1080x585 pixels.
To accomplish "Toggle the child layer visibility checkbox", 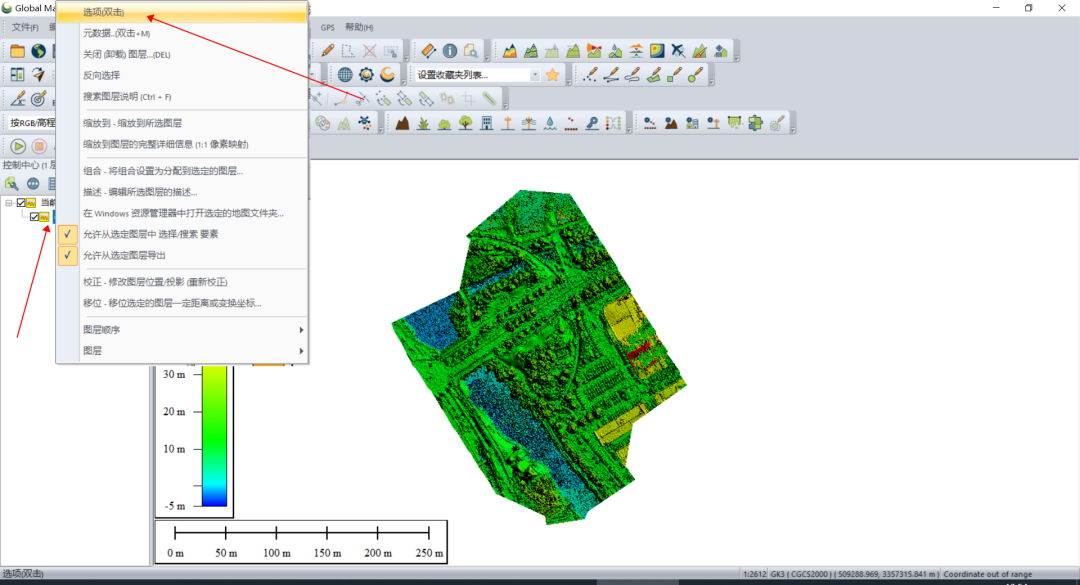I will pyautogui.click(x=34, y=217).
